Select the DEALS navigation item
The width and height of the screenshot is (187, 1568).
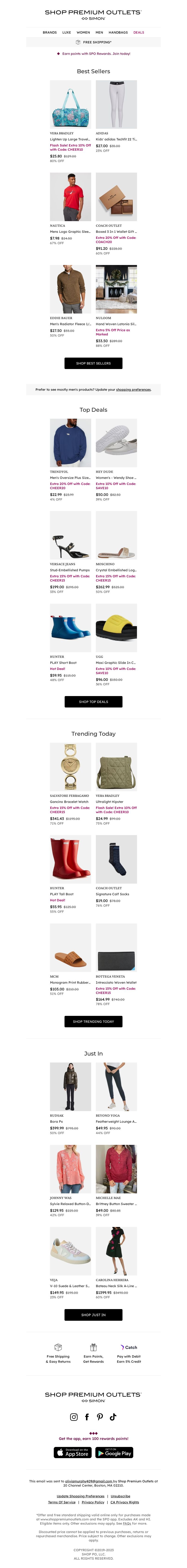coord(139,32)
